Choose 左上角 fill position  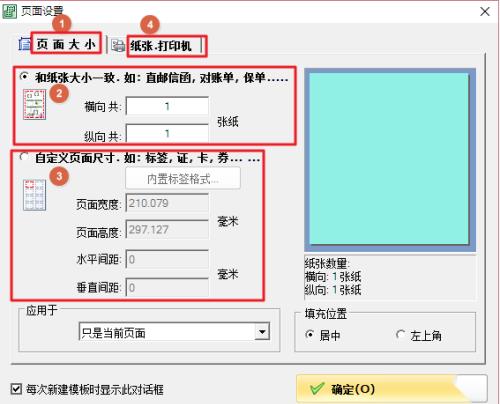[x=400, y=334]
